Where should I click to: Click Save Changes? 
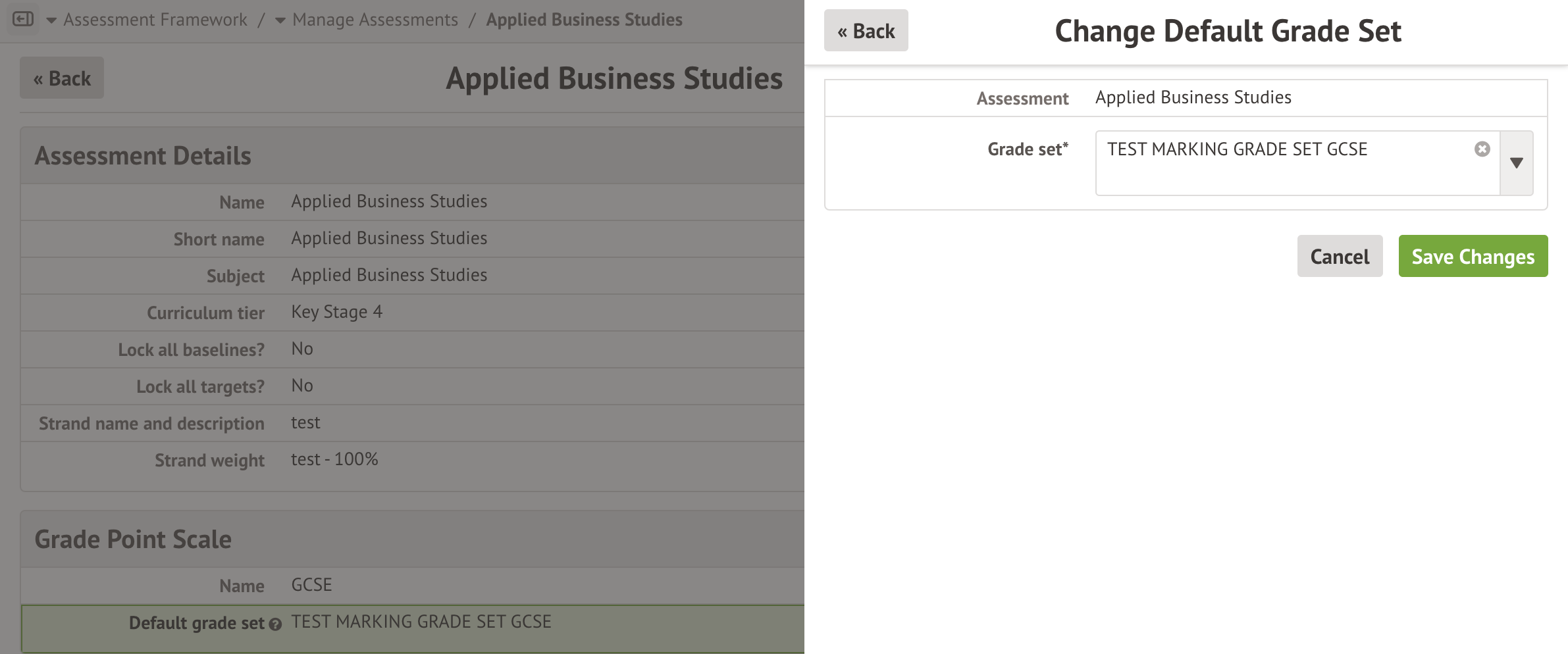1473,257
